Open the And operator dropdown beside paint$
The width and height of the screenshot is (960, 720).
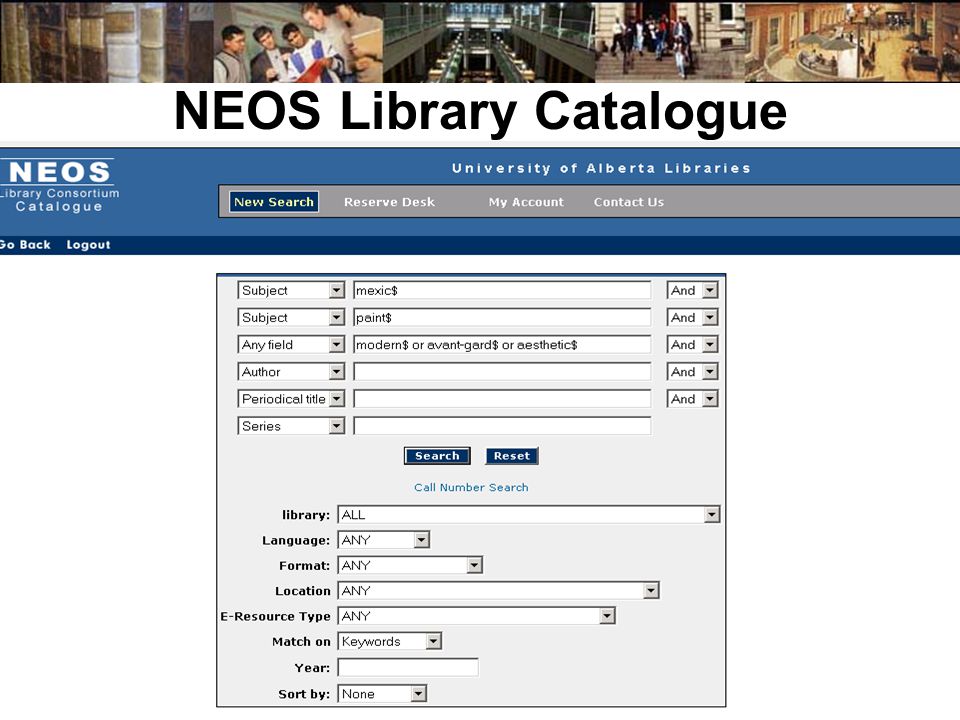[692, 317]
